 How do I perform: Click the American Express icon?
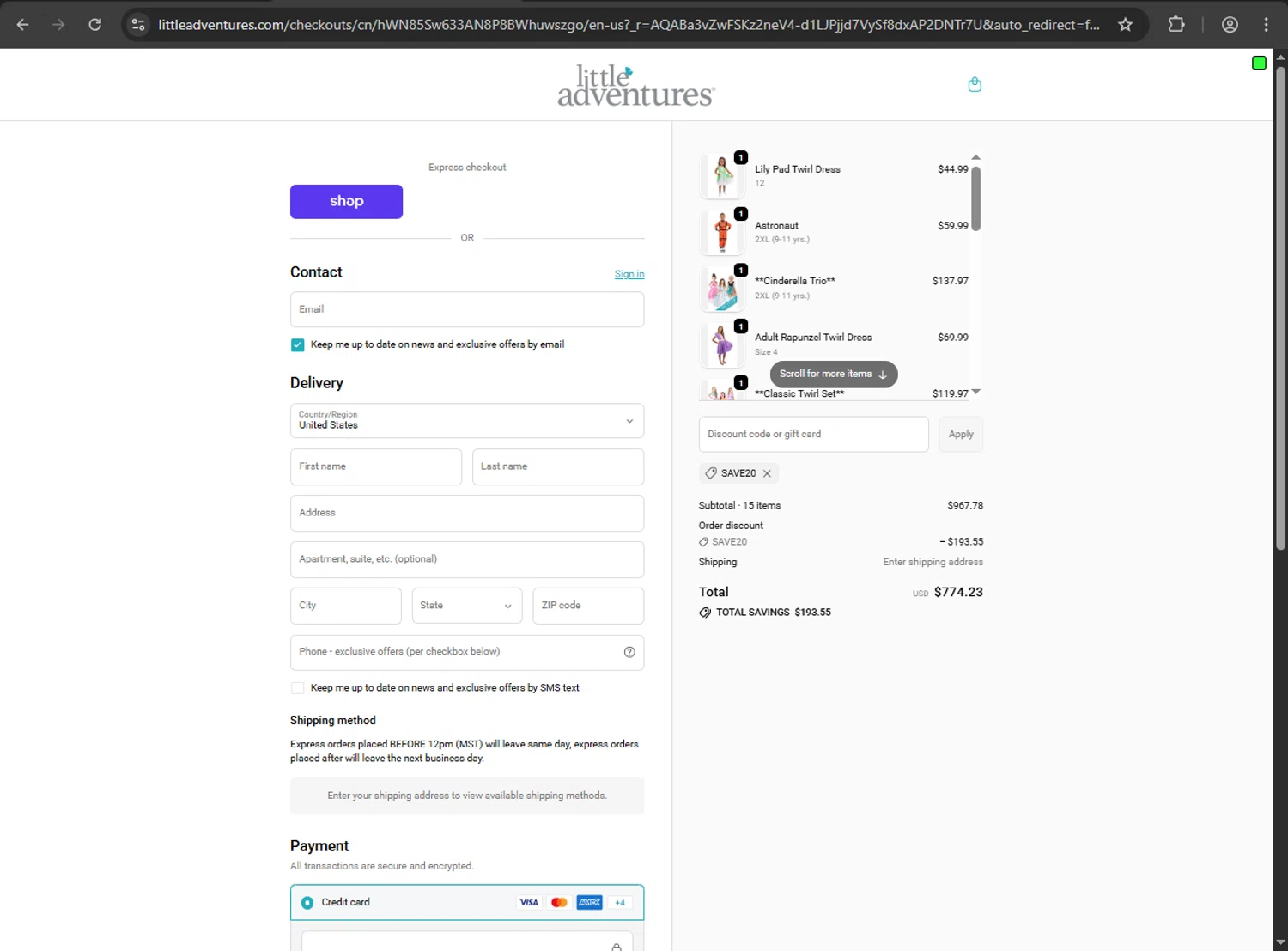click(589, 902)
